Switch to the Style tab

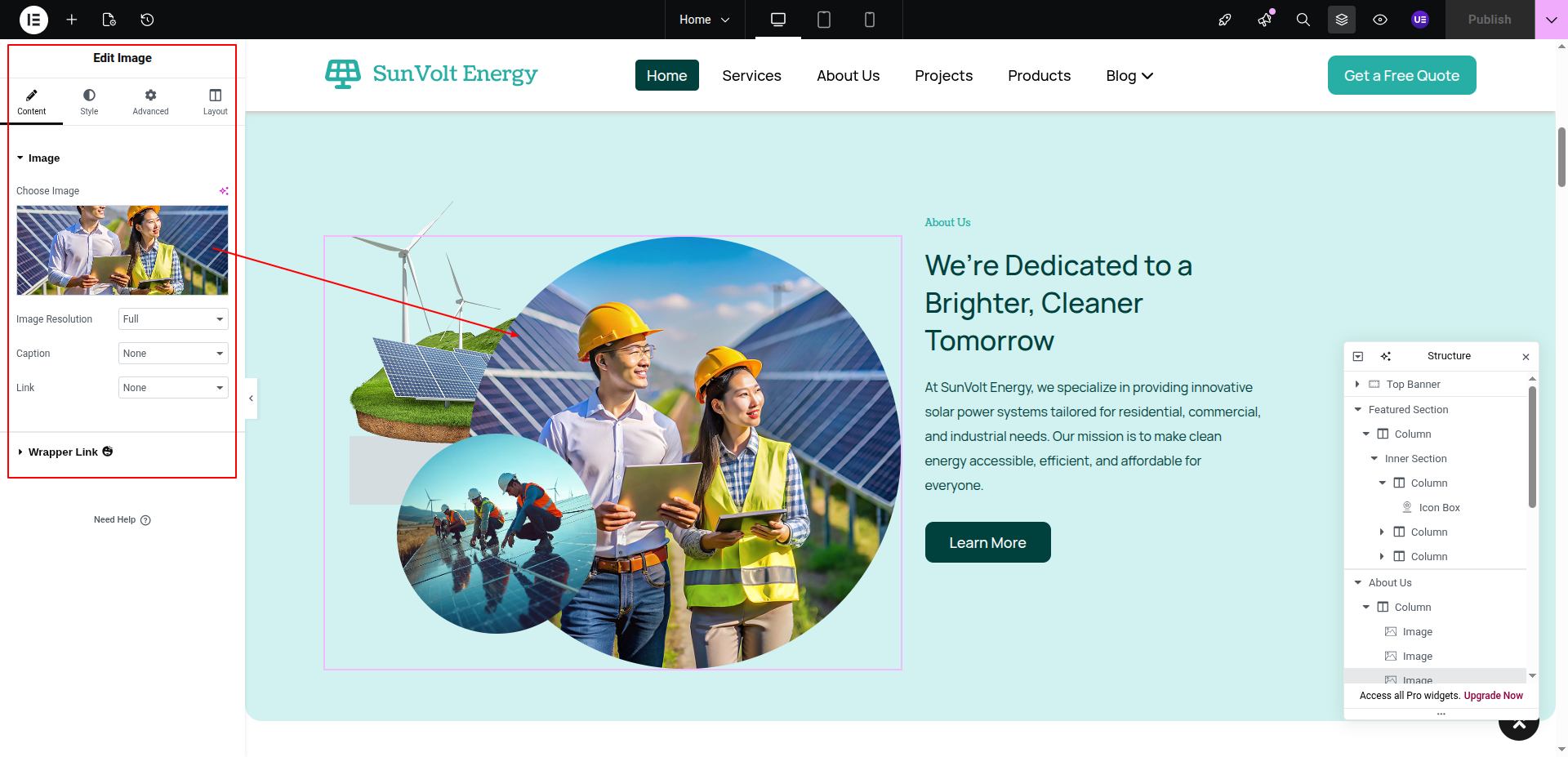click(89, 102)
